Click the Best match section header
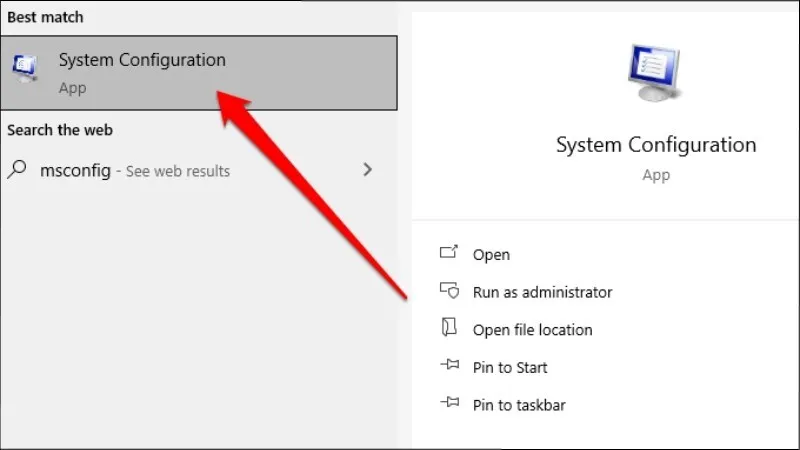Screen dimensions: 800x450 [x=45, y=17]
